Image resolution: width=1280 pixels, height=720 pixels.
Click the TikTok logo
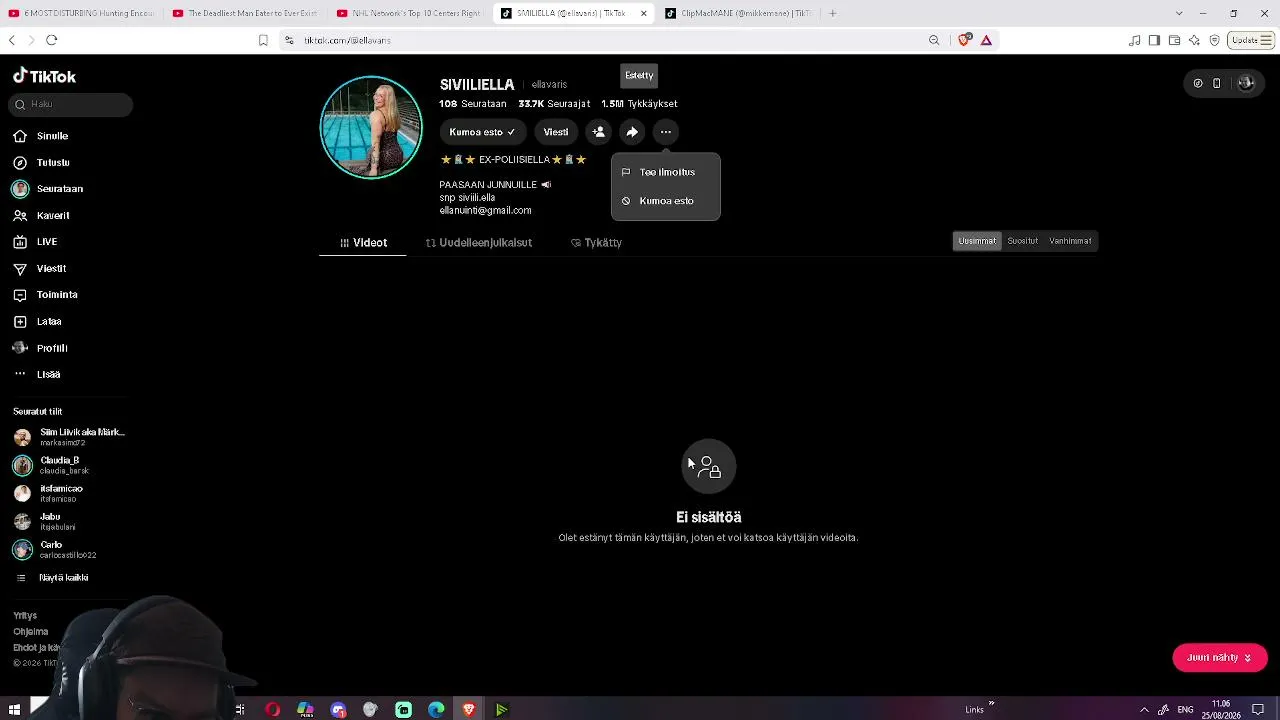[x=44, y=76]
